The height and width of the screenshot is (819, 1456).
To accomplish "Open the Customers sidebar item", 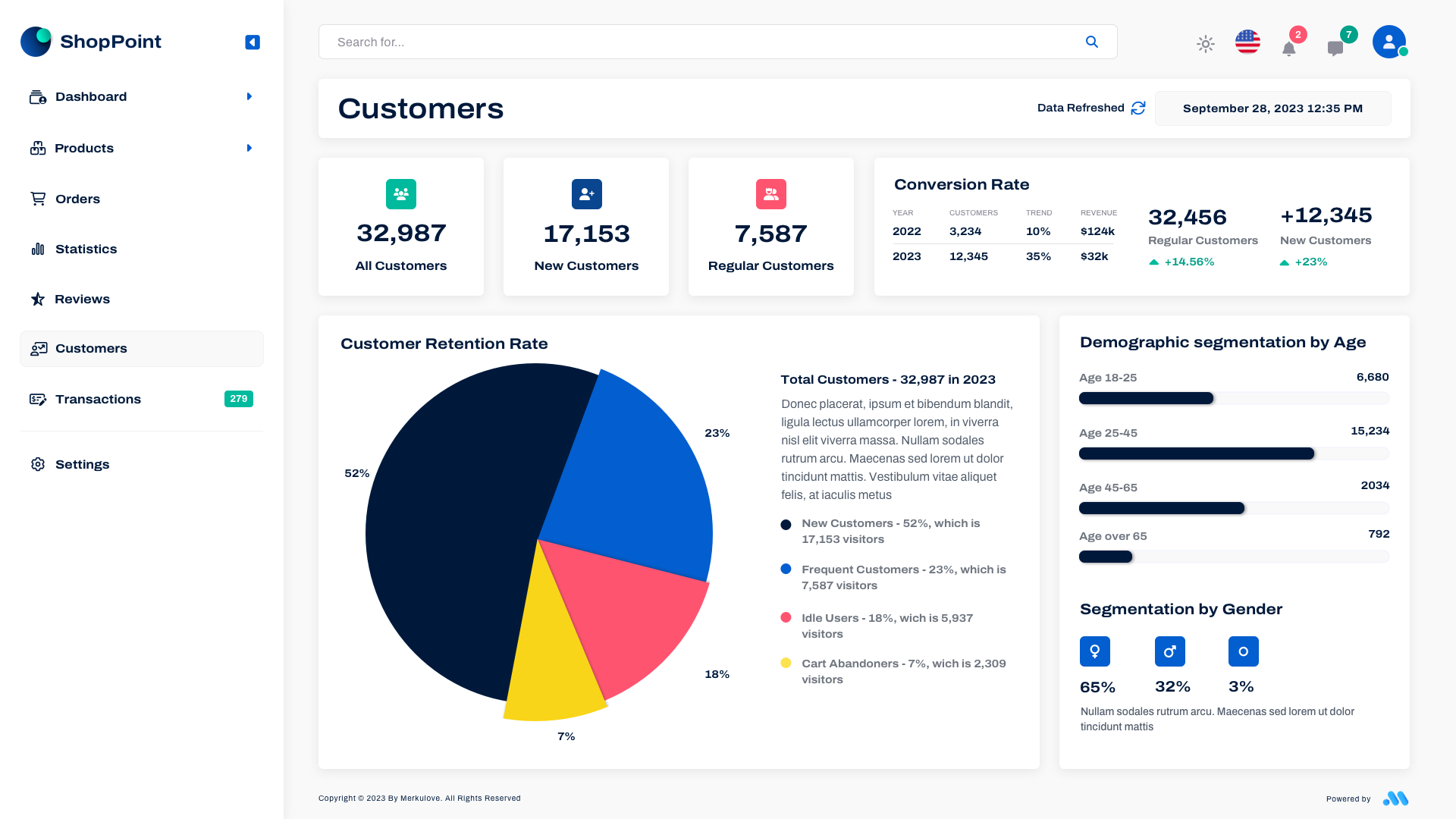I will (91, 348).
